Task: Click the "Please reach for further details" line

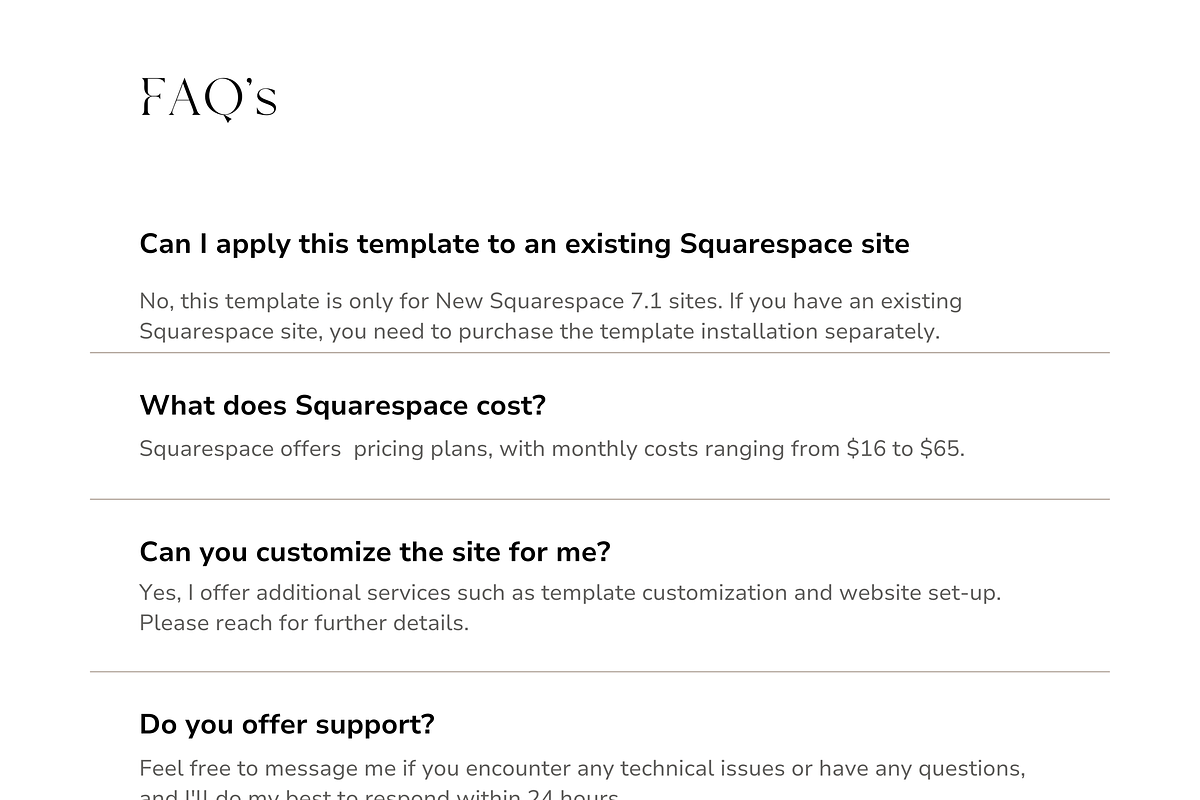Action: pyautogui.click(x=303, y=623)
